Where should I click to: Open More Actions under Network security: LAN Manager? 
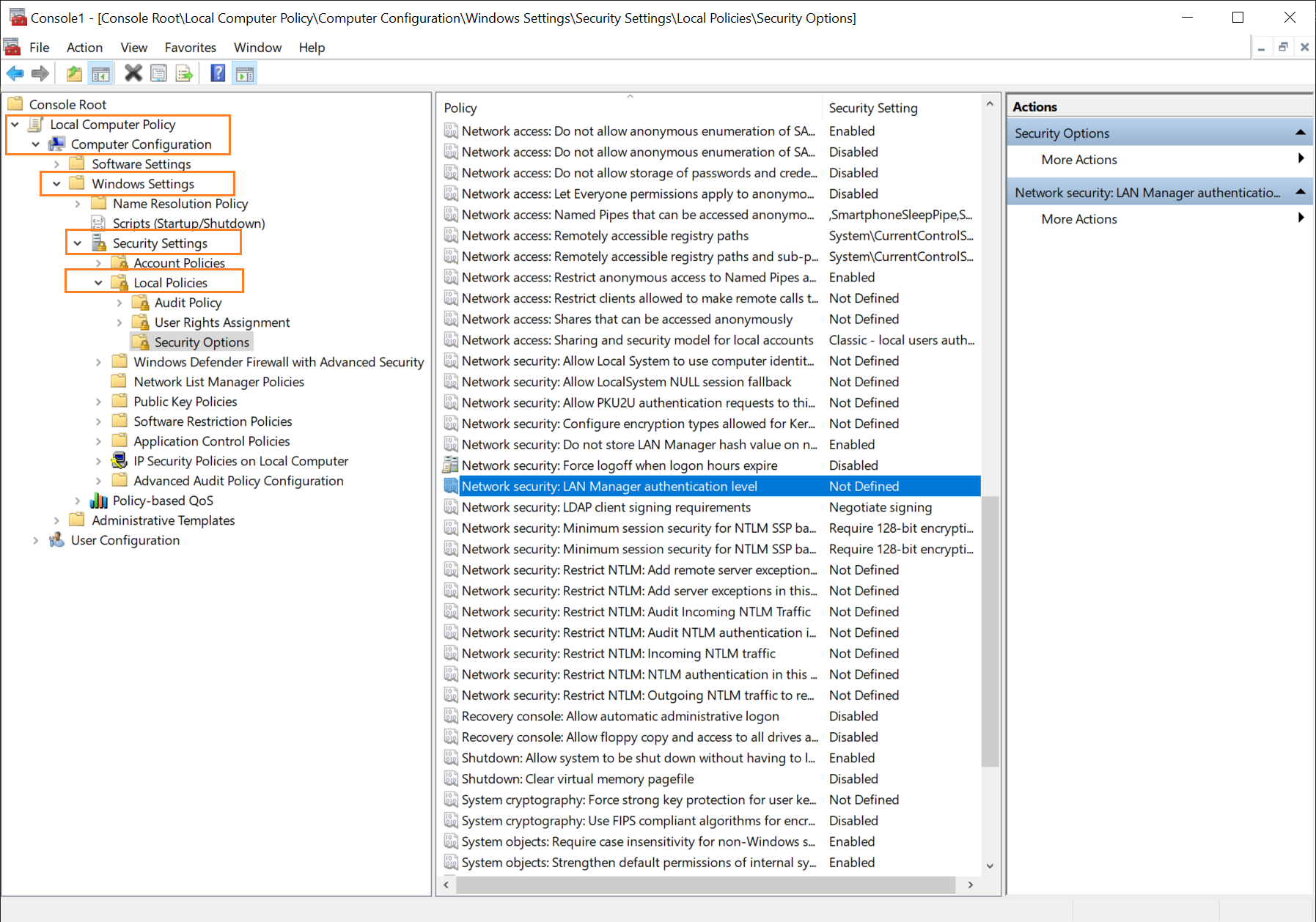[1159, 219]
